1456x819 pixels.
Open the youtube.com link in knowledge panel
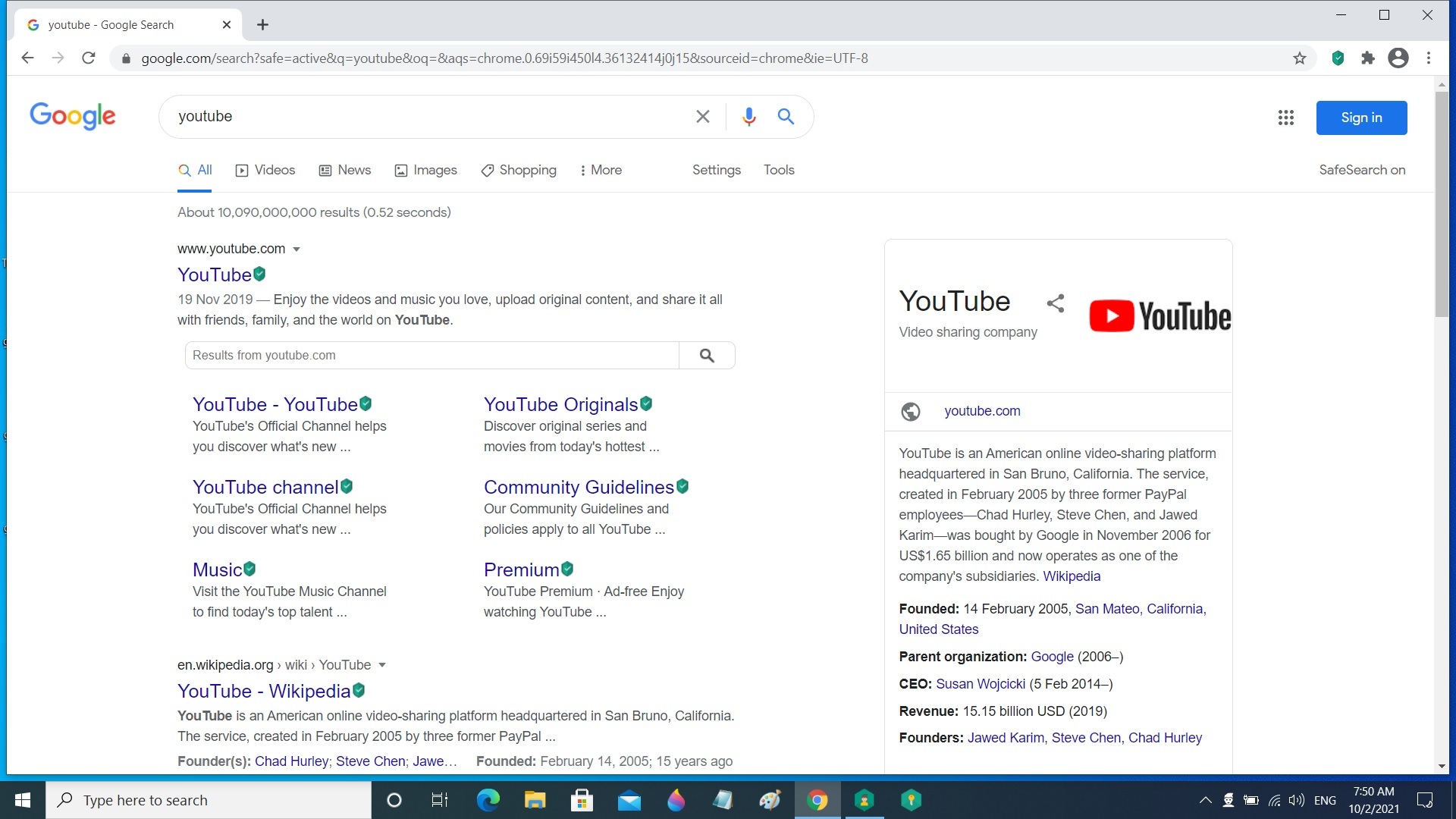[x=982, y=411]
